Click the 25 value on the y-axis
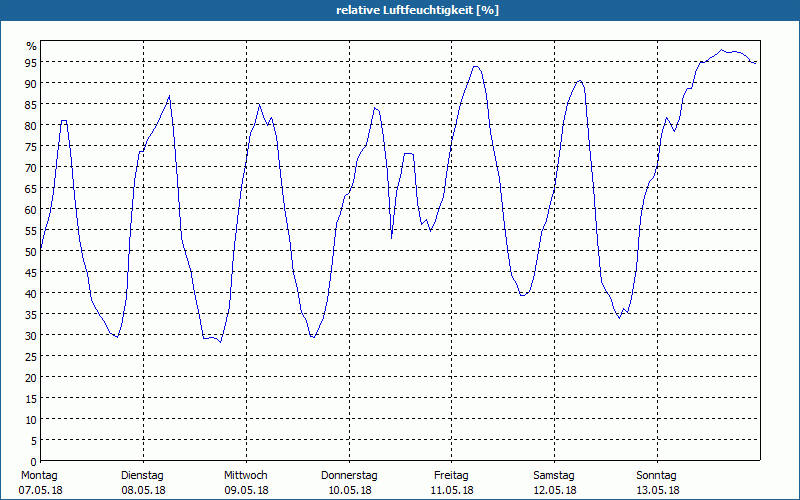Viewport: 800px width, 500px height. [31, 357]
